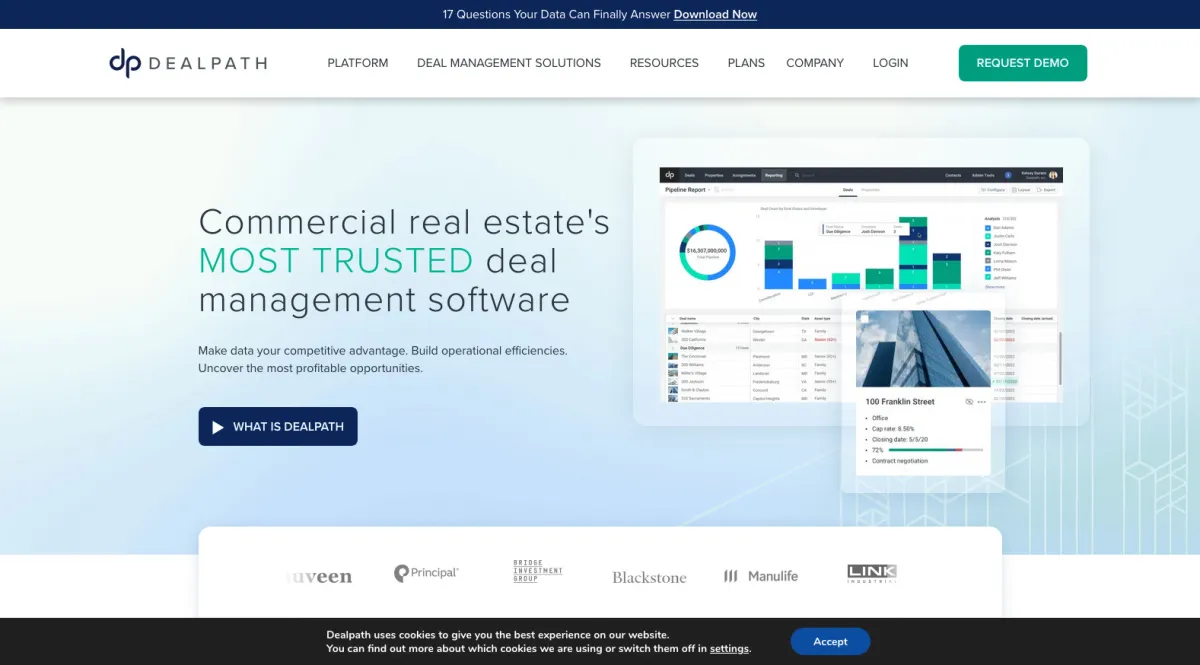
Task: Open Contacts in dashboard preview
Action: point(953,175)
